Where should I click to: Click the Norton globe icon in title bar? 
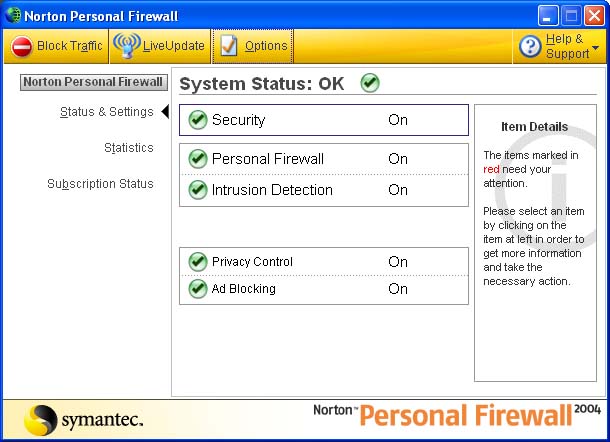click(x=13, y=15)
